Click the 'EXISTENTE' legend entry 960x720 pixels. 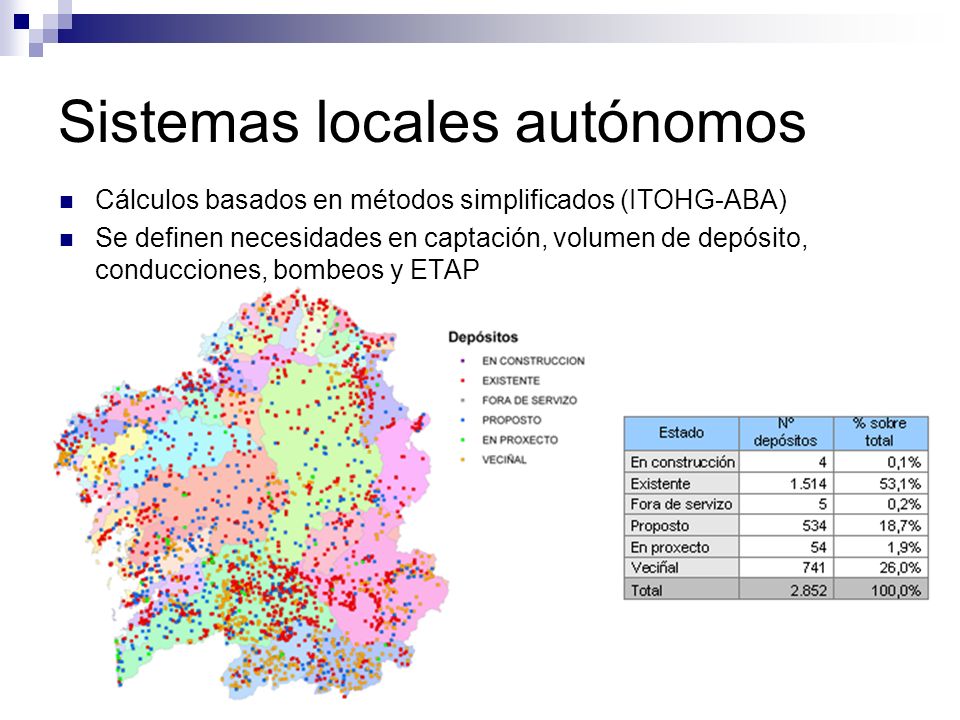[511, 381]
